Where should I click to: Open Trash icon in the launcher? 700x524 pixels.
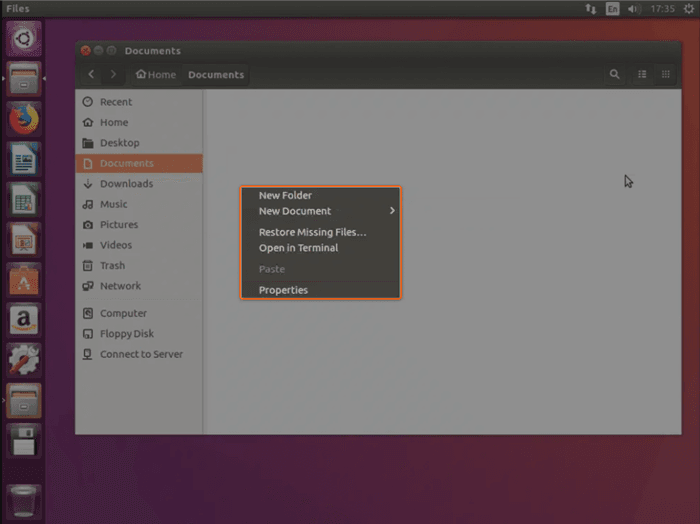(24, 503)
